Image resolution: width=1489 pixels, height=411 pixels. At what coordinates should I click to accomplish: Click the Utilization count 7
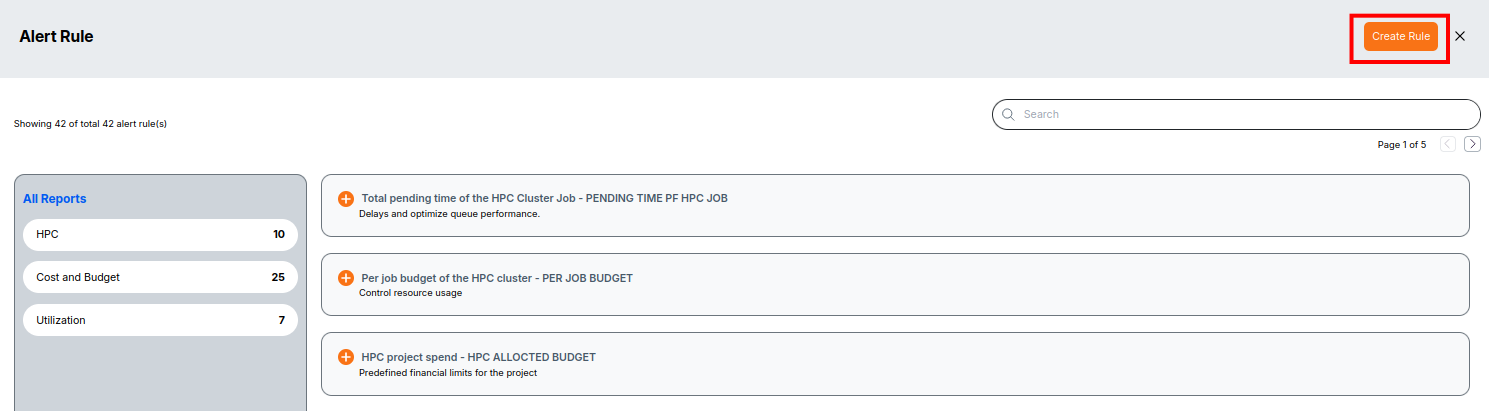282,320
